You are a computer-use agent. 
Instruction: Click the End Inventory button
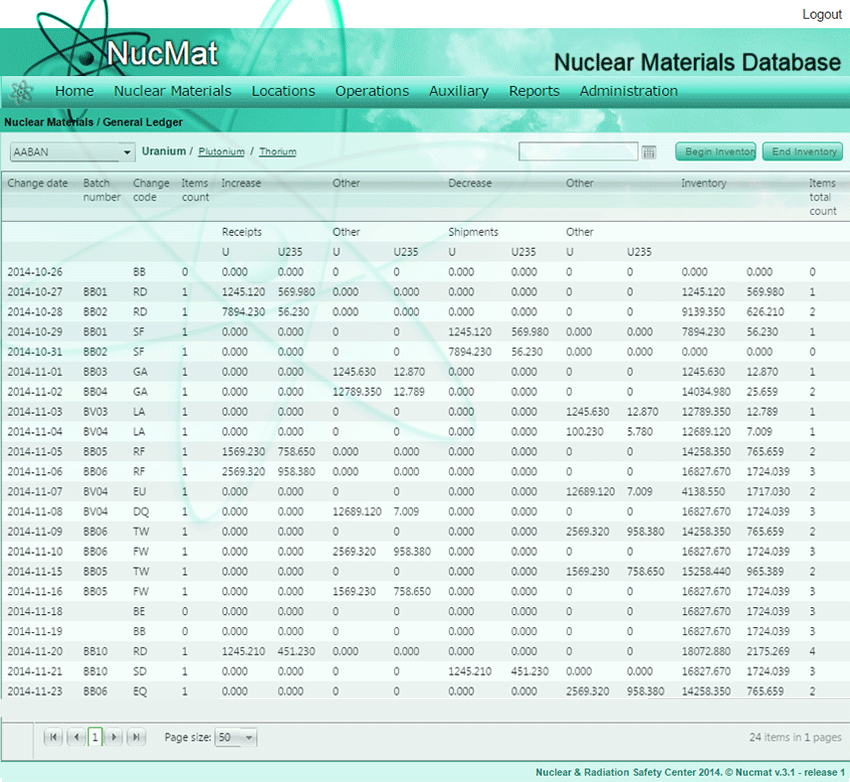tap(803, 152)
